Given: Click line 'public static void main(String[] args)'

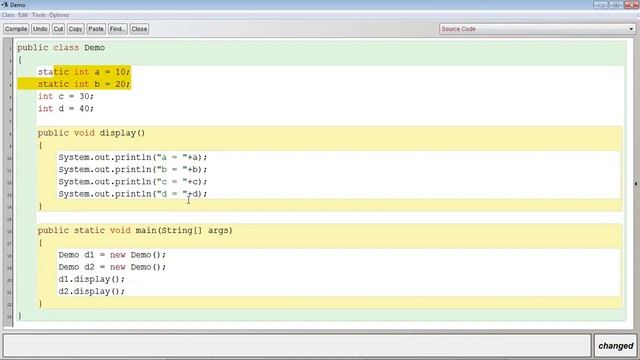Looking at the screenshot, I should pos(135,231).
